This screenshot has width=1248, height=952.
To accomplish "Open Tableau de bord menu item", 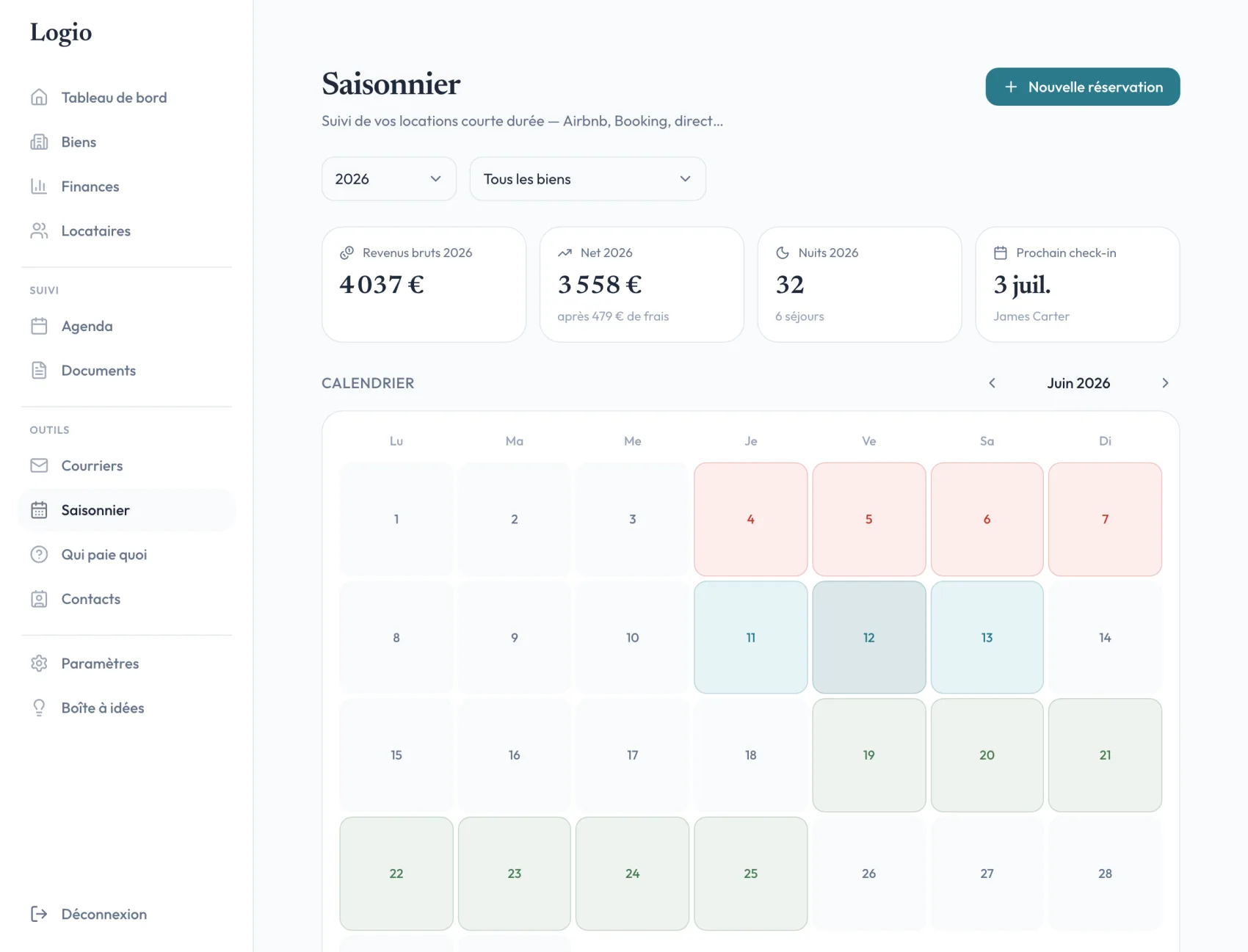I will (126, 98).
